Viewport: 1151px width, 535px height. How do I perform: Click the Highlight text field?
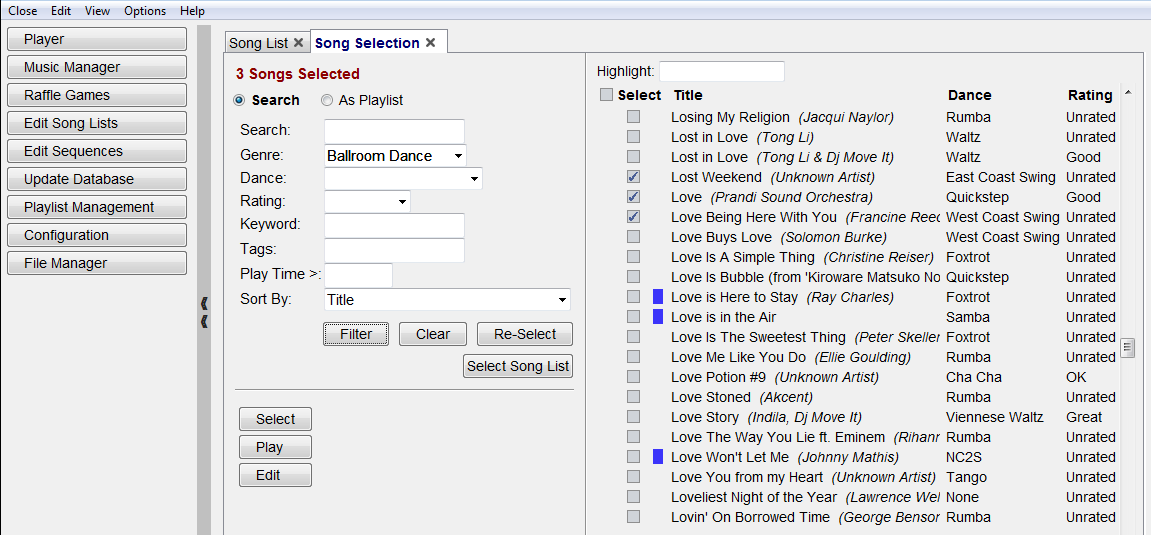click(x=721, y=71)
